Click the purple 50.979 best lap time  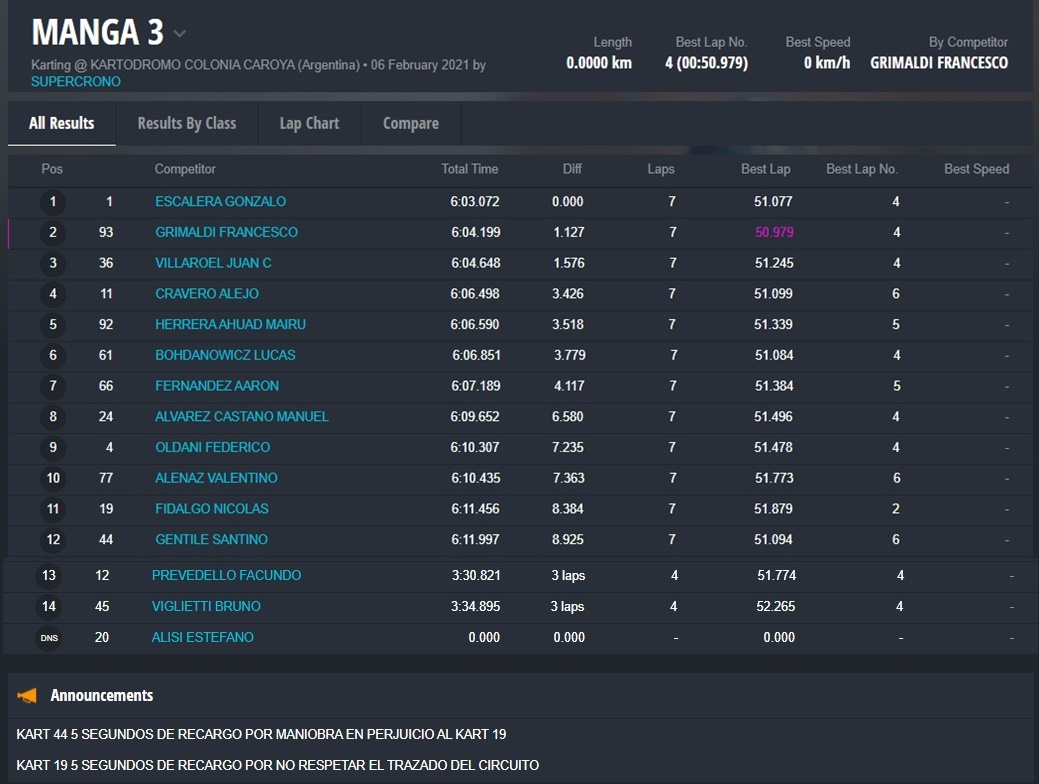[773, 232]
